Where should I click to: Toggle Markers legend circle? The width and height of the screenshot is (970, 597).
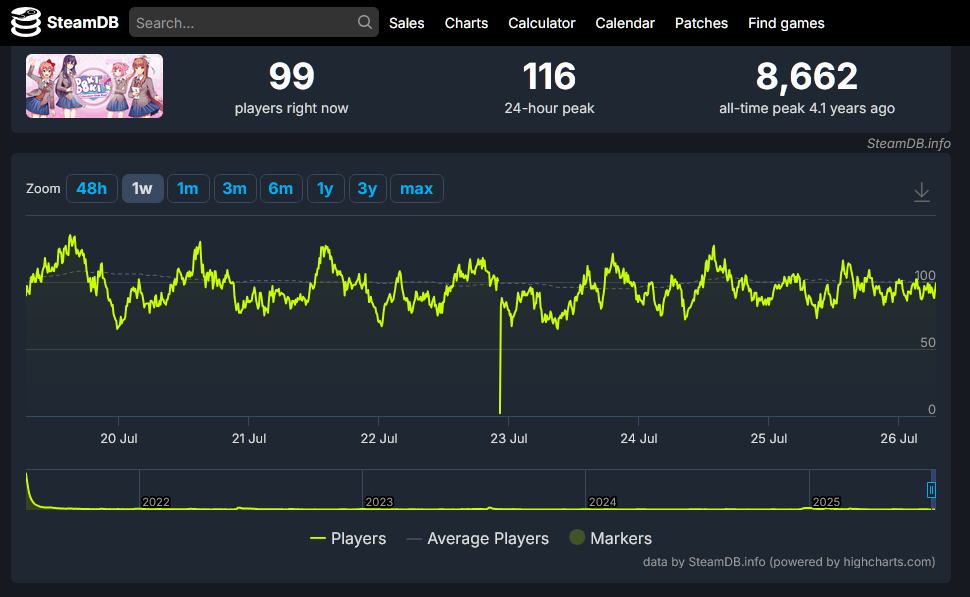point(577,537)
